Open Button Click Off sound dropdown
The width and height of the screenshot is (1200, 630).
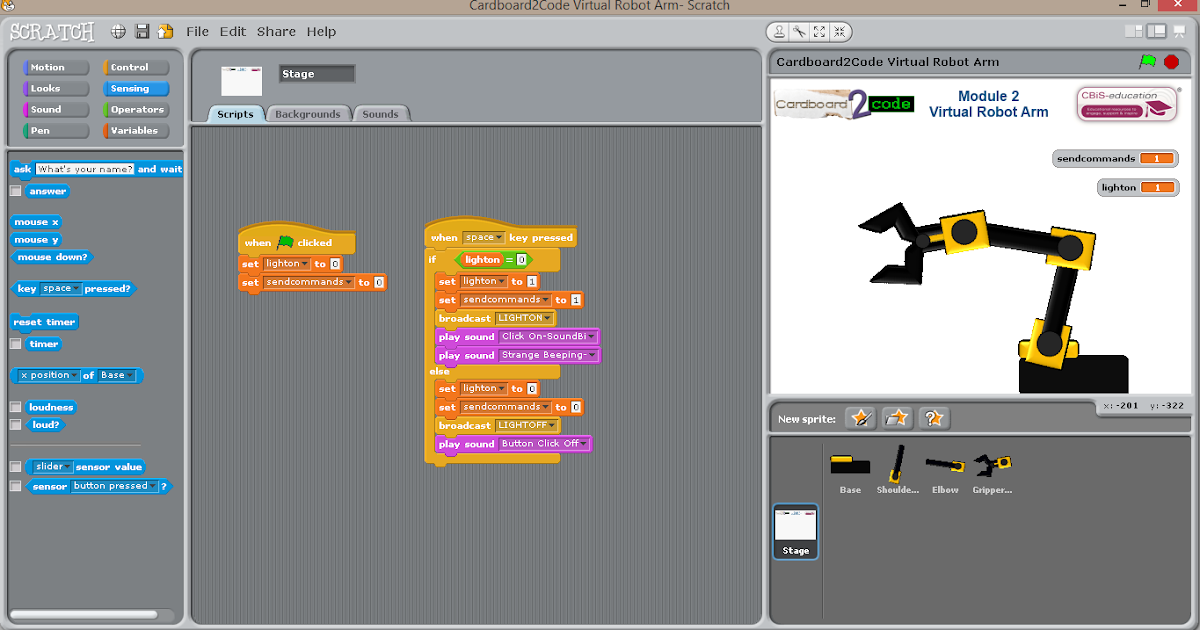tap(544, 444)
